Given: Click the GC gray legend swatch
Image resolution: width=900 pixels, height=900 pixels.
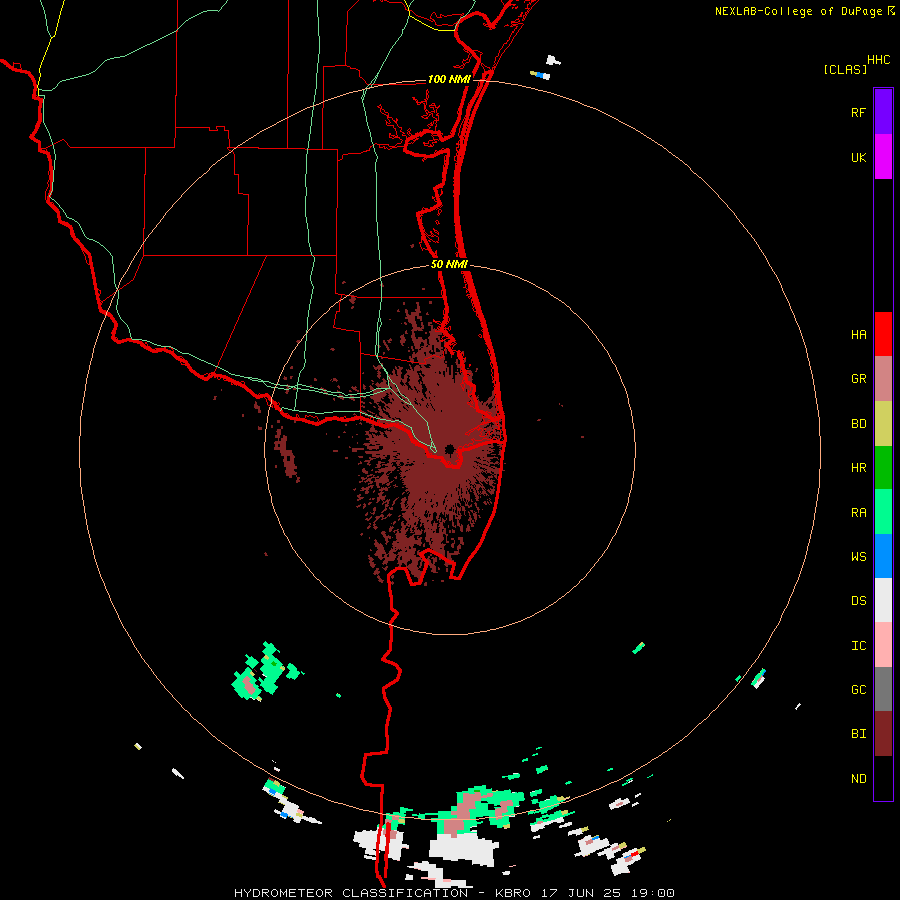Looking at the screenshot, I should 883,689.
